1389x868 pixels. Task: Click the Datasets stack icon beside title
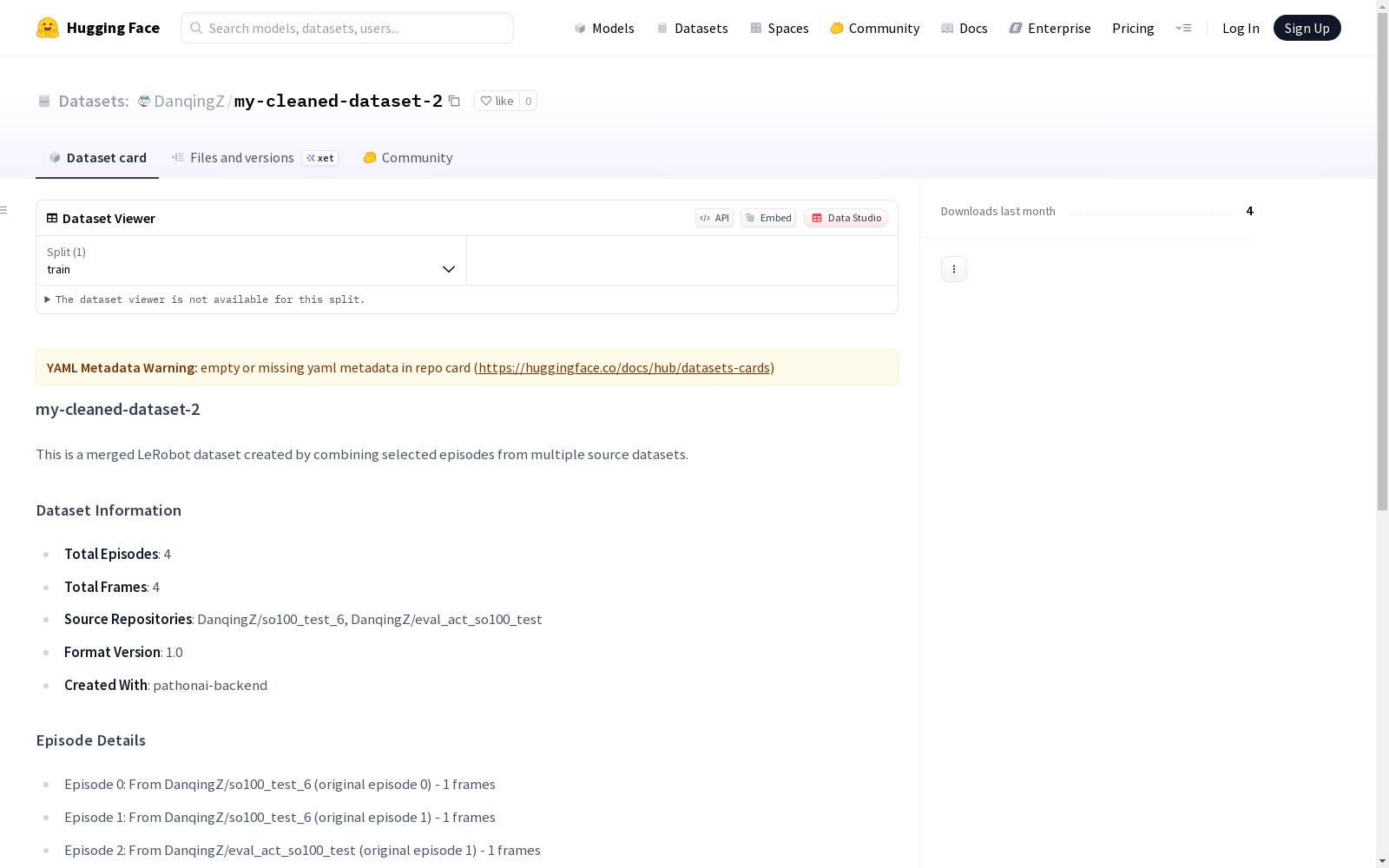44,101
